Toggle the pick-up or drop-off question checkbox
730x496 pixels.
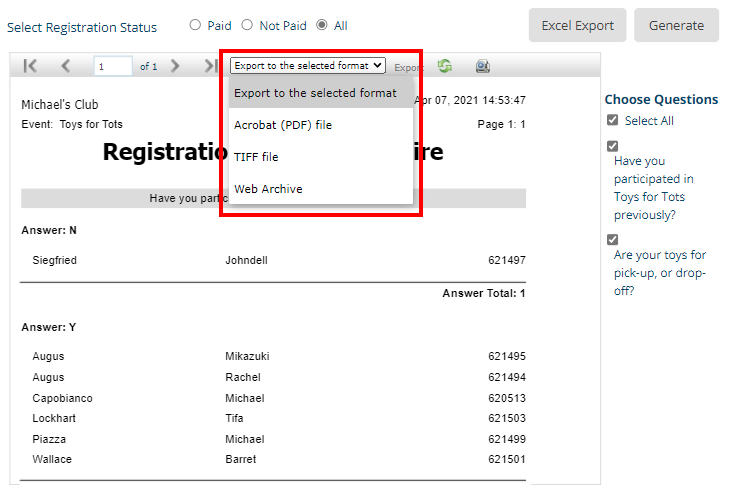[x=612, y=240]
